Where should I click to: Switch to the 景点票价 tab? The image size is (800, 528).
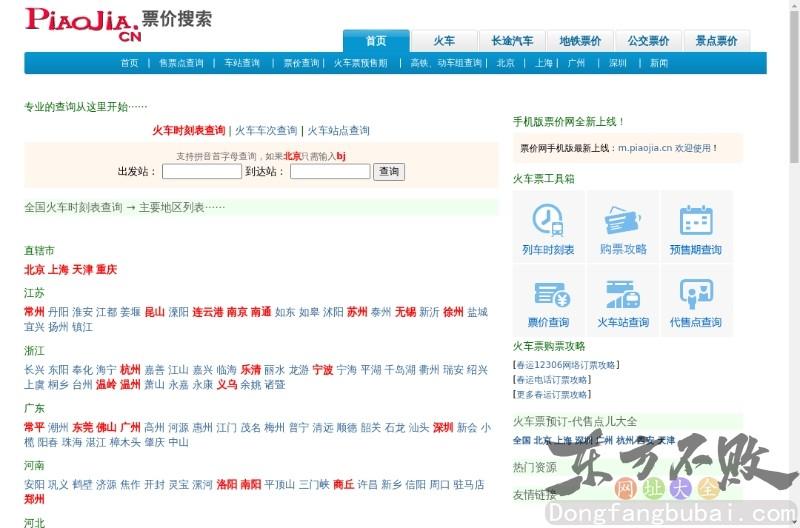pyautogui.click(x=716, y=41)
